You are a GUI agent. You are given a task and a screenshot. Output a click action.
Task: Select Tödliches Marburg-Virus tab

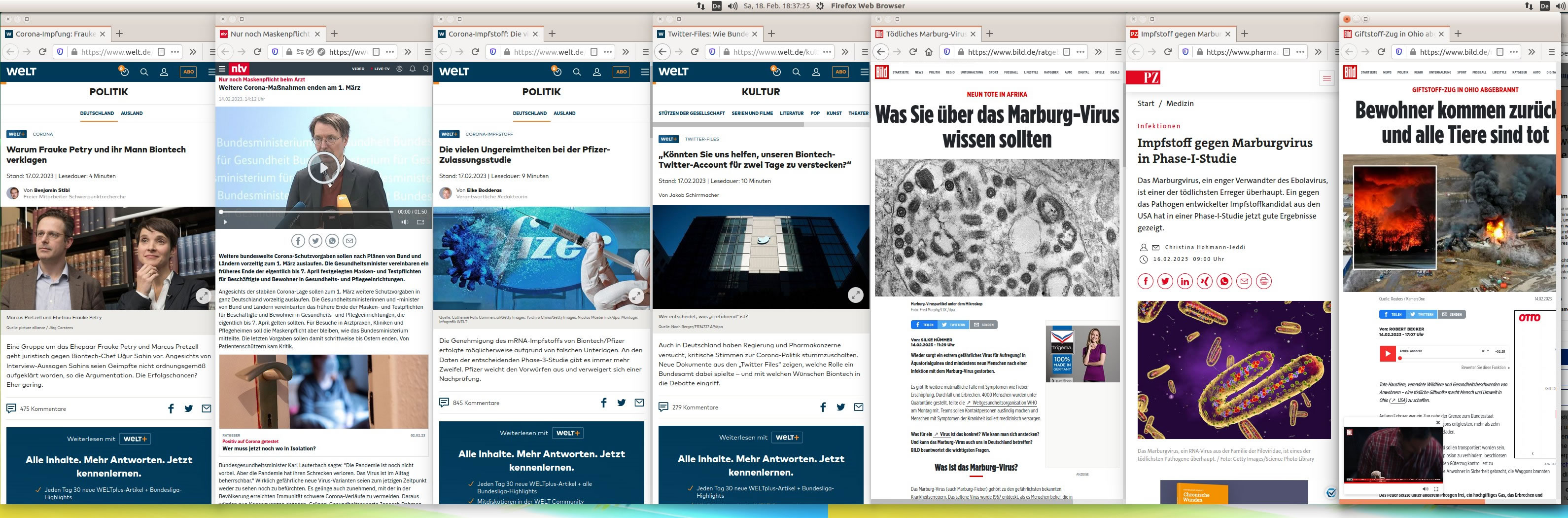click(926, 34)
